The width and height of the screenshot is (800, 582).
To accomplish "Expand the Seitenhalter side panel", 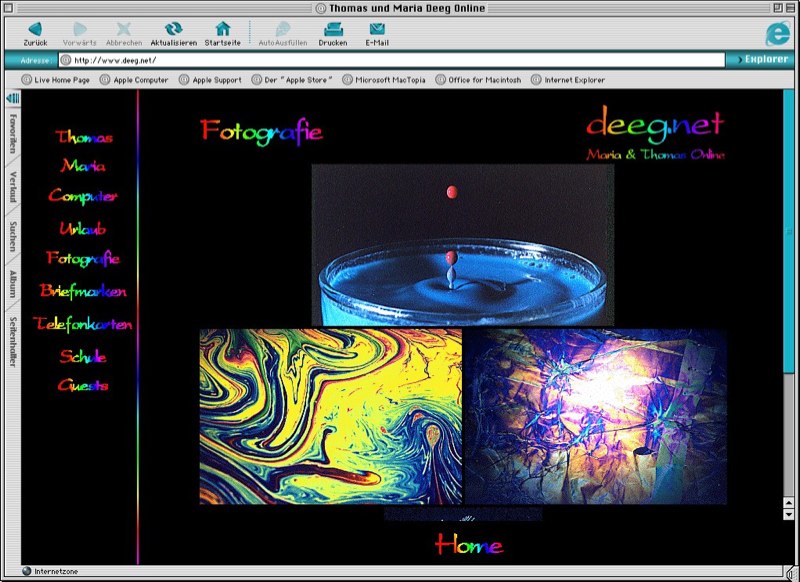I will point(13,340).
